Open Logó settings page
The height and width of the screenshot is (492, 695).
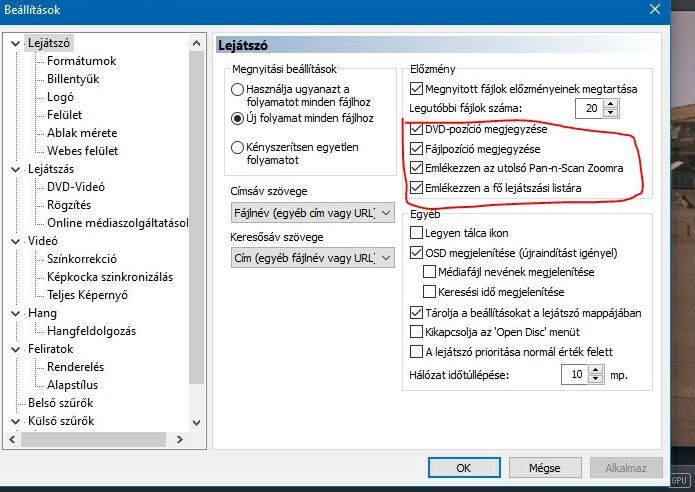coord(60,97)
